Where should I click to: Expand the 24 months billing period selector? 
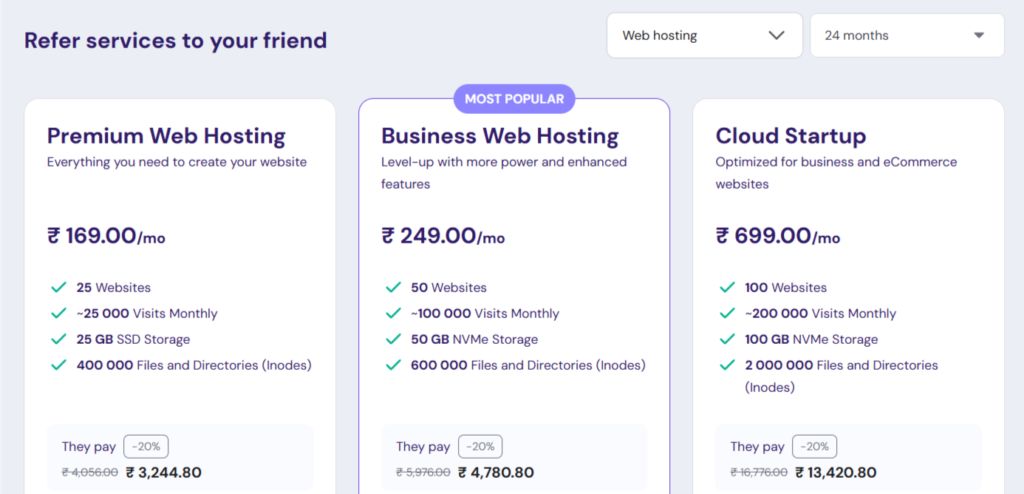coord(905,36)
